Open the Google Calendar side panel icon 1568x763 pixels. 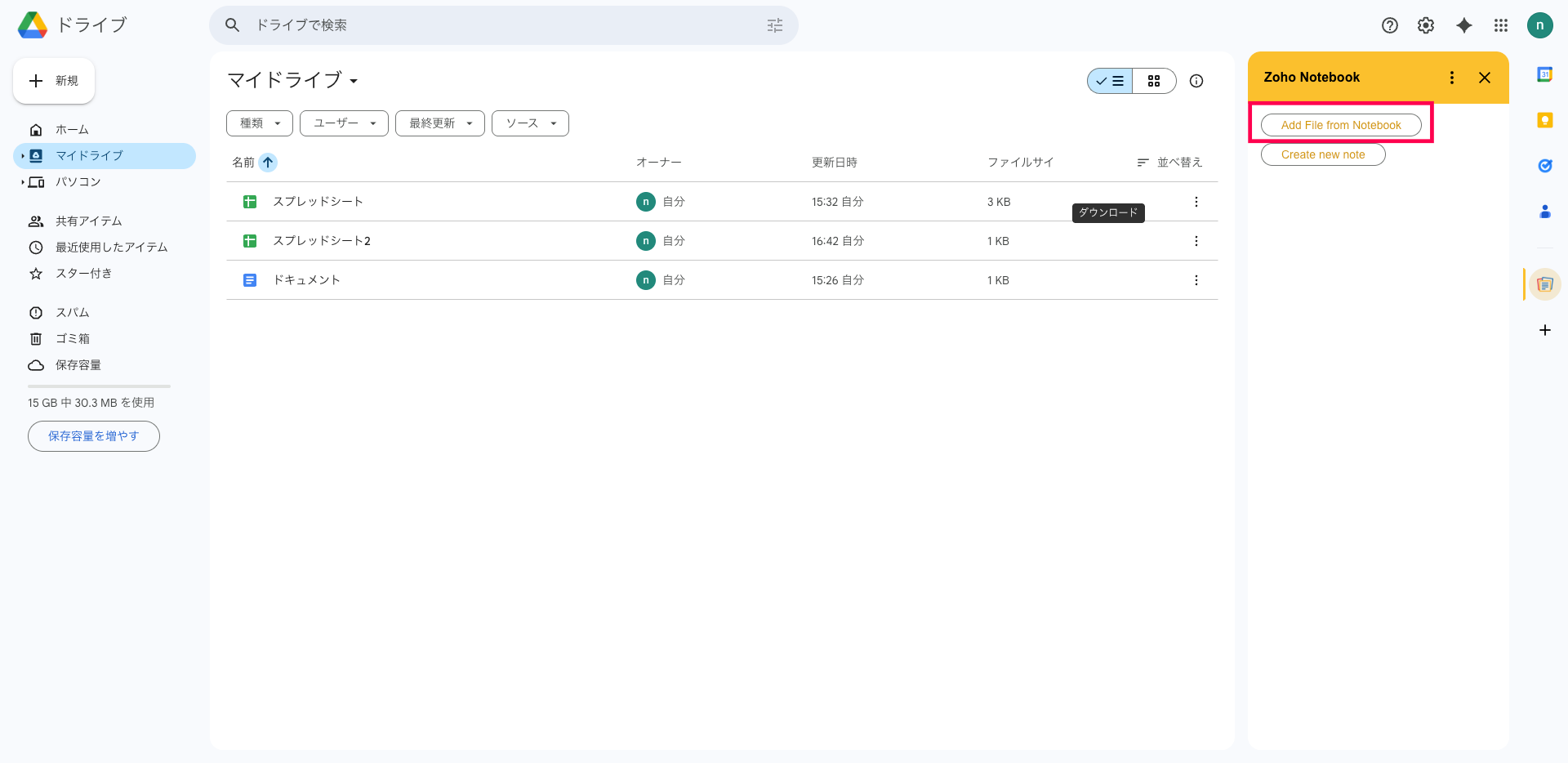[1544, 75]
